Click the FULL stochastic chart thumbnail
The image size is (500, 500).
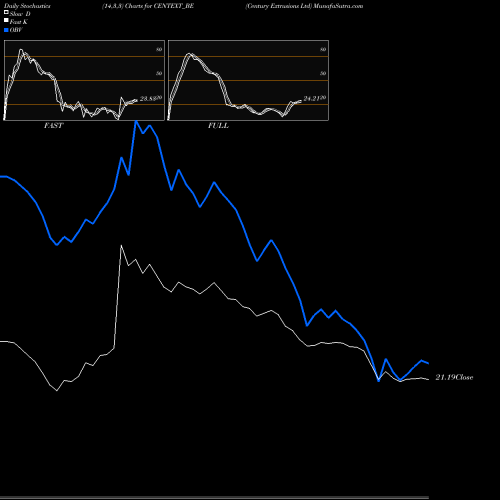coord(248,80)
